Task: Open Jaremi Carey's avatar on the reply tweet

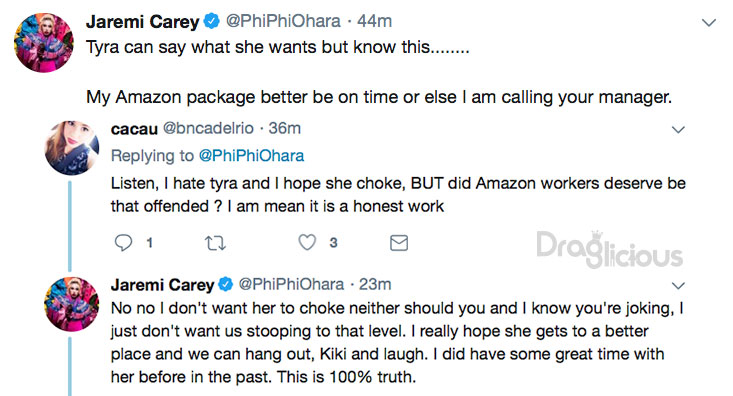Action: [x=72, y=304]
